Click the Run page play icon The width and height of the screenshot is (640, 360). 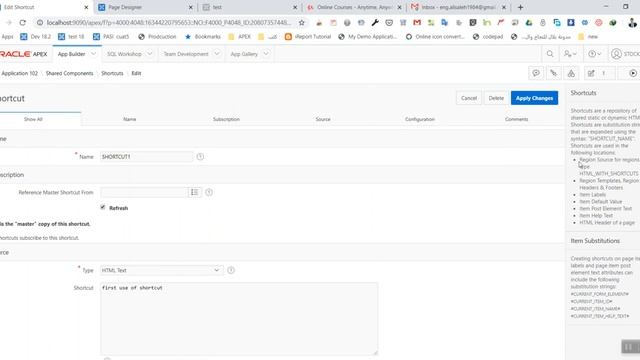633,73
